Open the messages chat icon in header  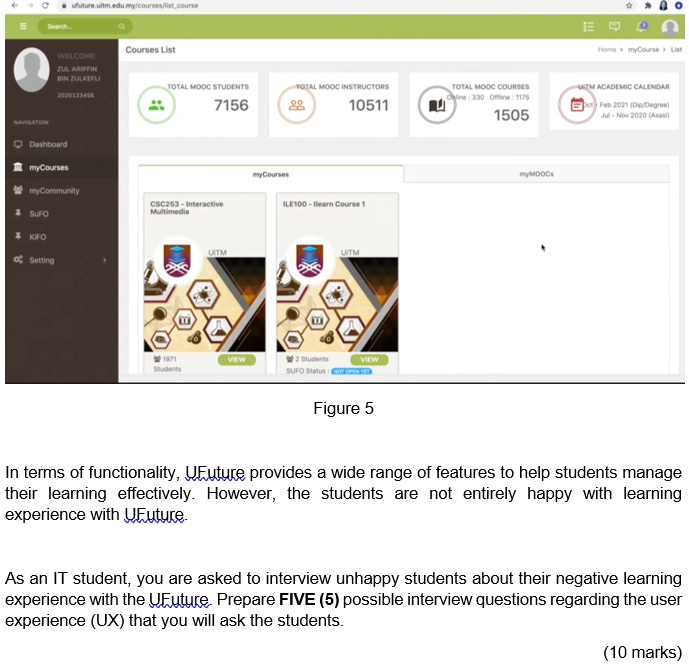coord(614,26)
